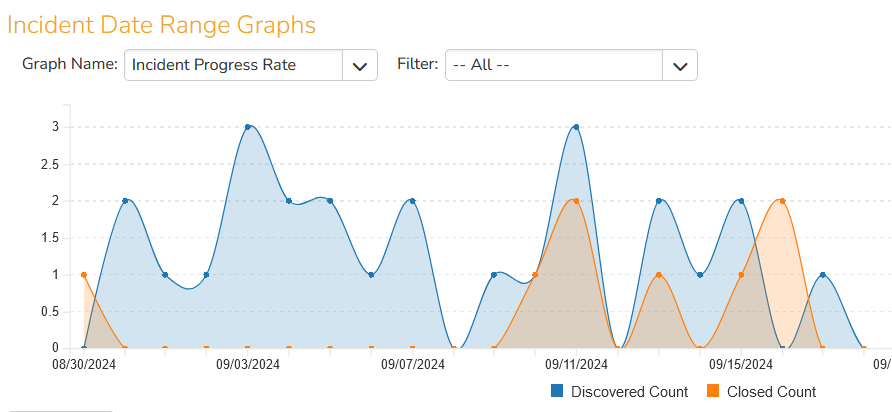
Task: Click the 'Filter:' label
Action: 418,64
